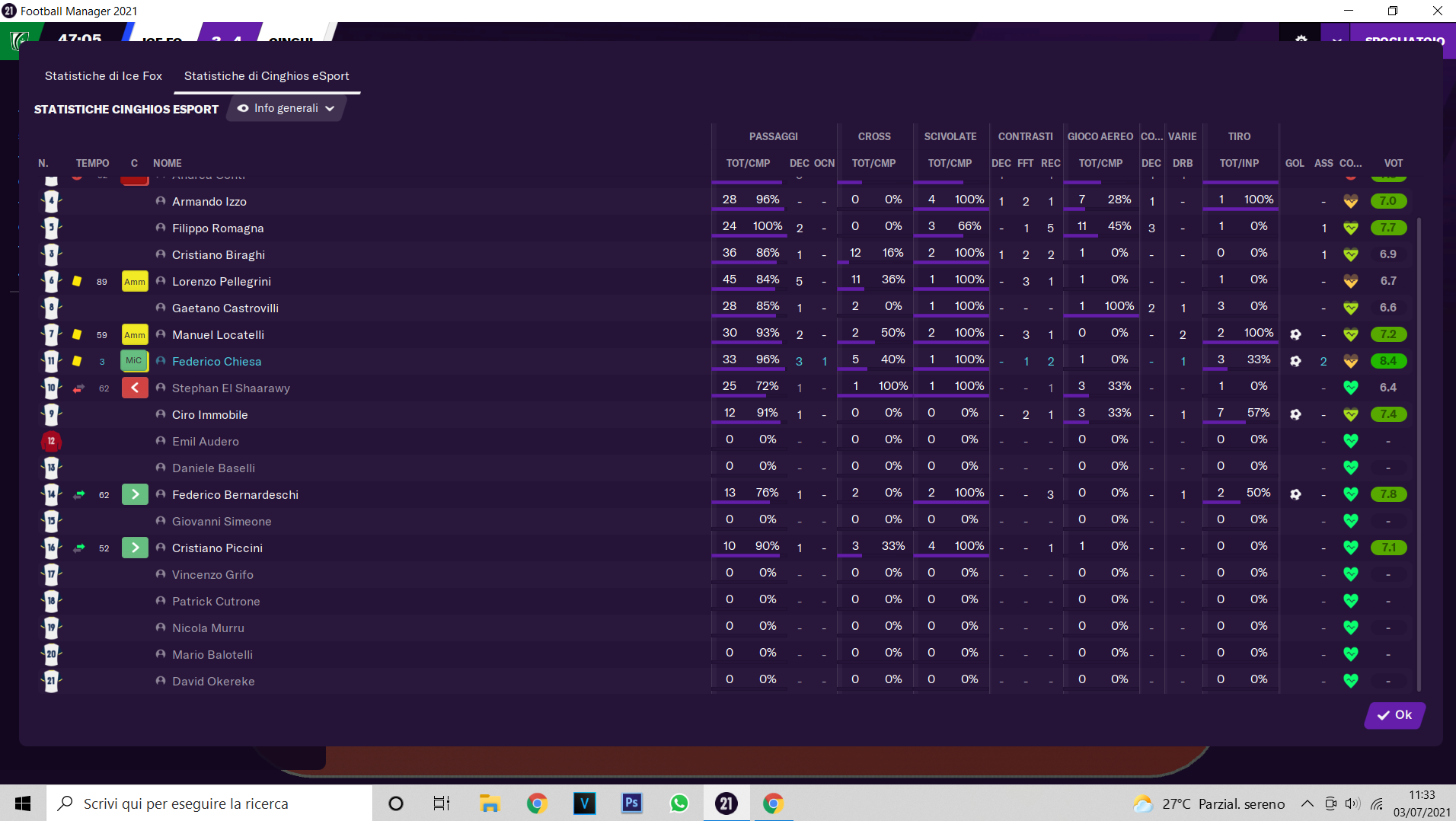Viewport: 1456px width, 821px height.
Task: Sort by TOT/INP shots column header
Action: [1239, 163]
